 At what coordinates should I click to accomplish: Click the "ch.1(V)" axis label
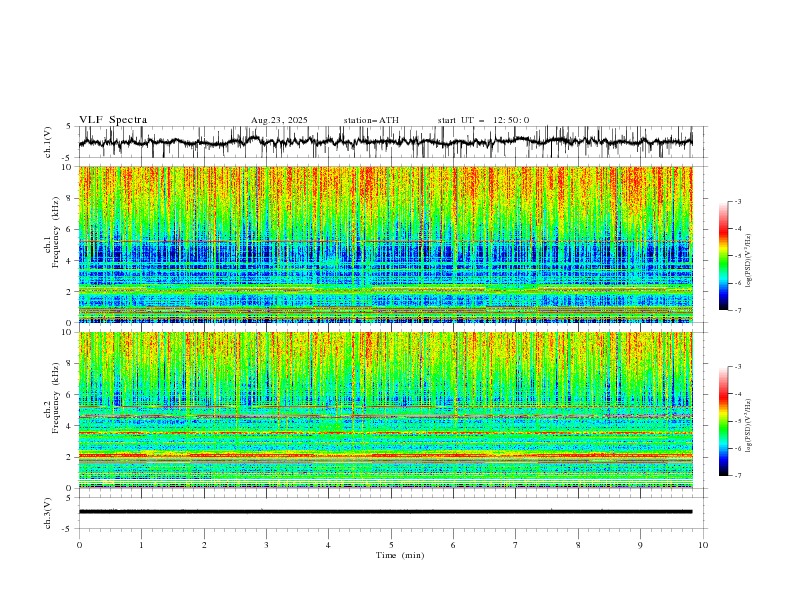[x=48, y=142]
